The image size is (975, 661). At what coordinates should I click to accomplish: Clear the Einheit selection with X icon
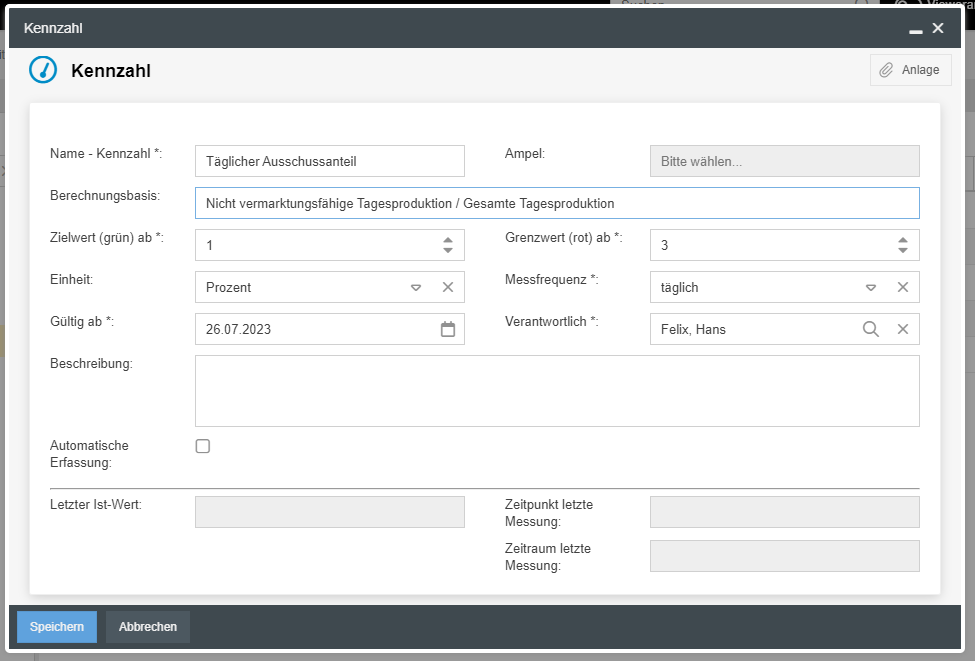(448, 287)
